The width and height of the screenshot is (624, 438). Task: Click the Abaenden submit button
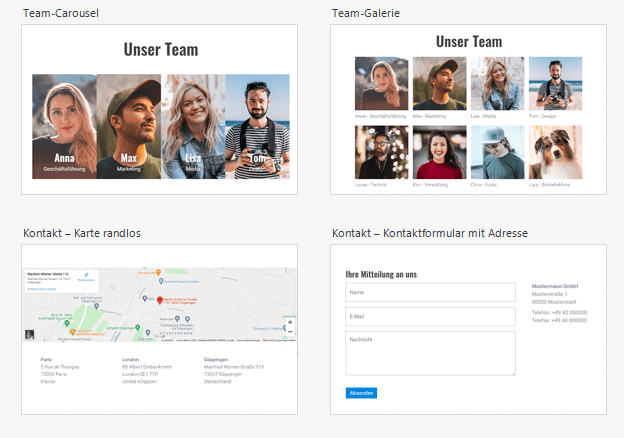tap(361, 393)
